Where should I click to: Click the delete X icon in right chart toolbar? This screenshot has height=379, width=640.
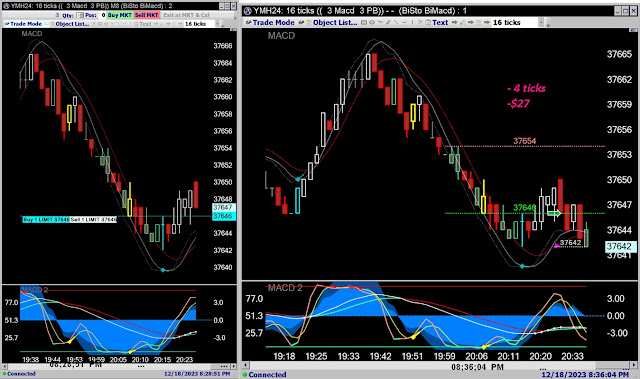[420, 22]
